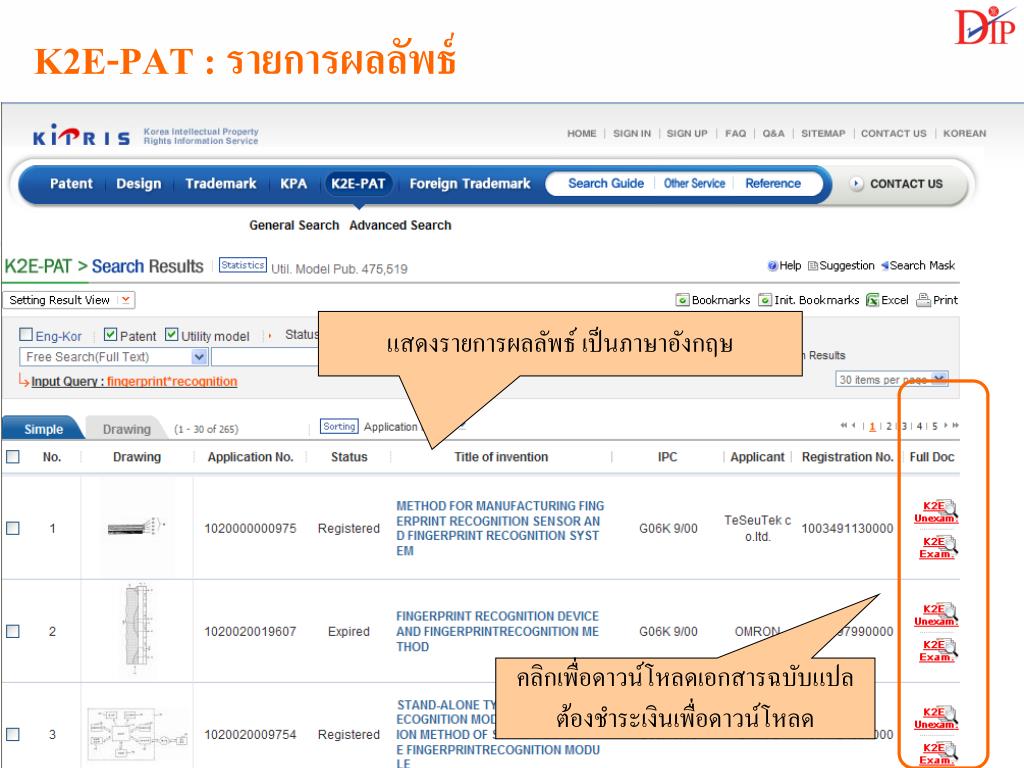Go to results page 5
This screenshot has width=1024, height=768.
(x=935, y=426)
